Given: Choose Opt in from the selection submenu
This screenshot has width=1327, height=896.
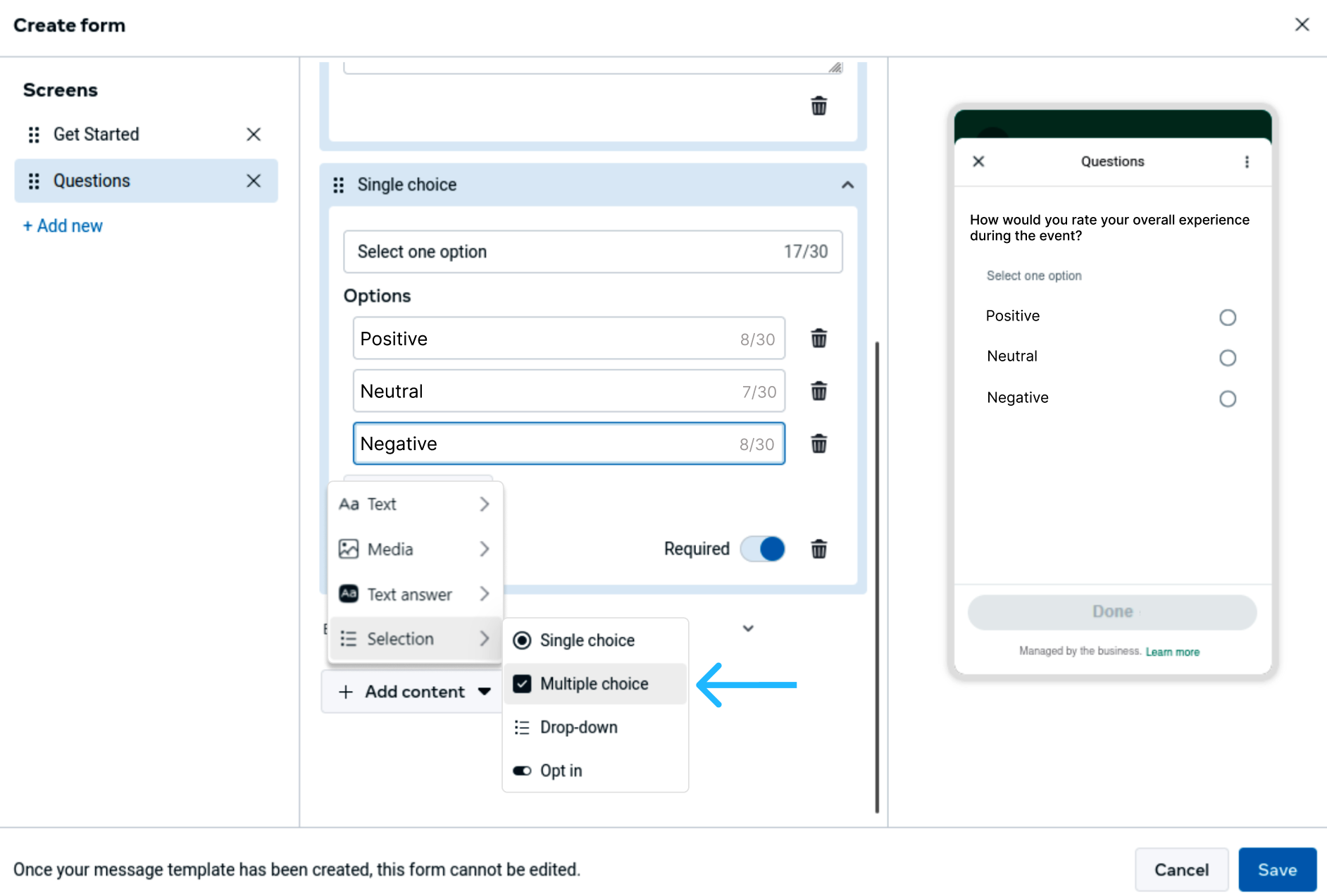Looking at the screenshot, I should [x=595, y=771].
